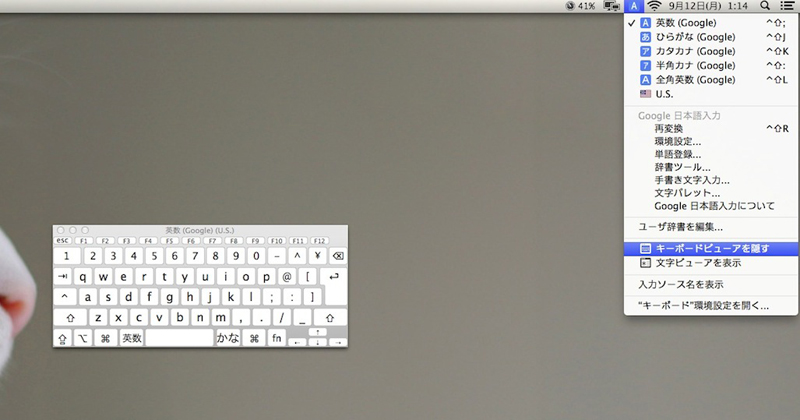The image size is (800, 420).
Task: Select the U.S. keyboard layout
Action: click(711, 94)
